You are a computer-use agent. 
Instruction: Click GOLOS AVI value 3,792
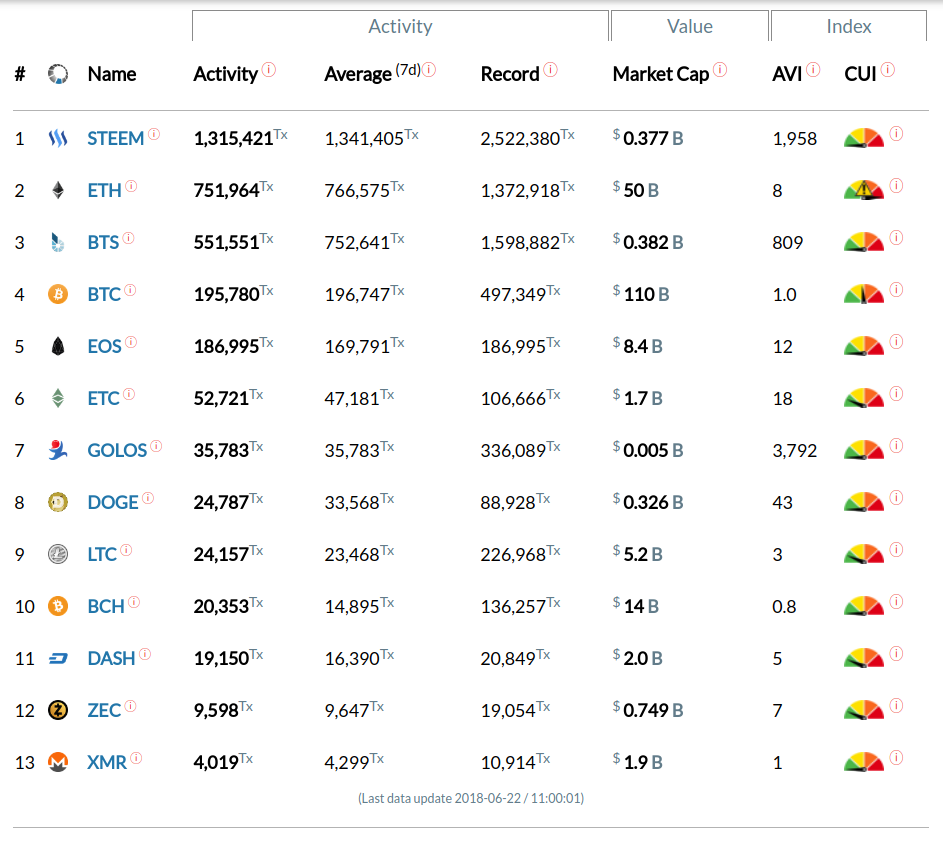click(794, 450)
